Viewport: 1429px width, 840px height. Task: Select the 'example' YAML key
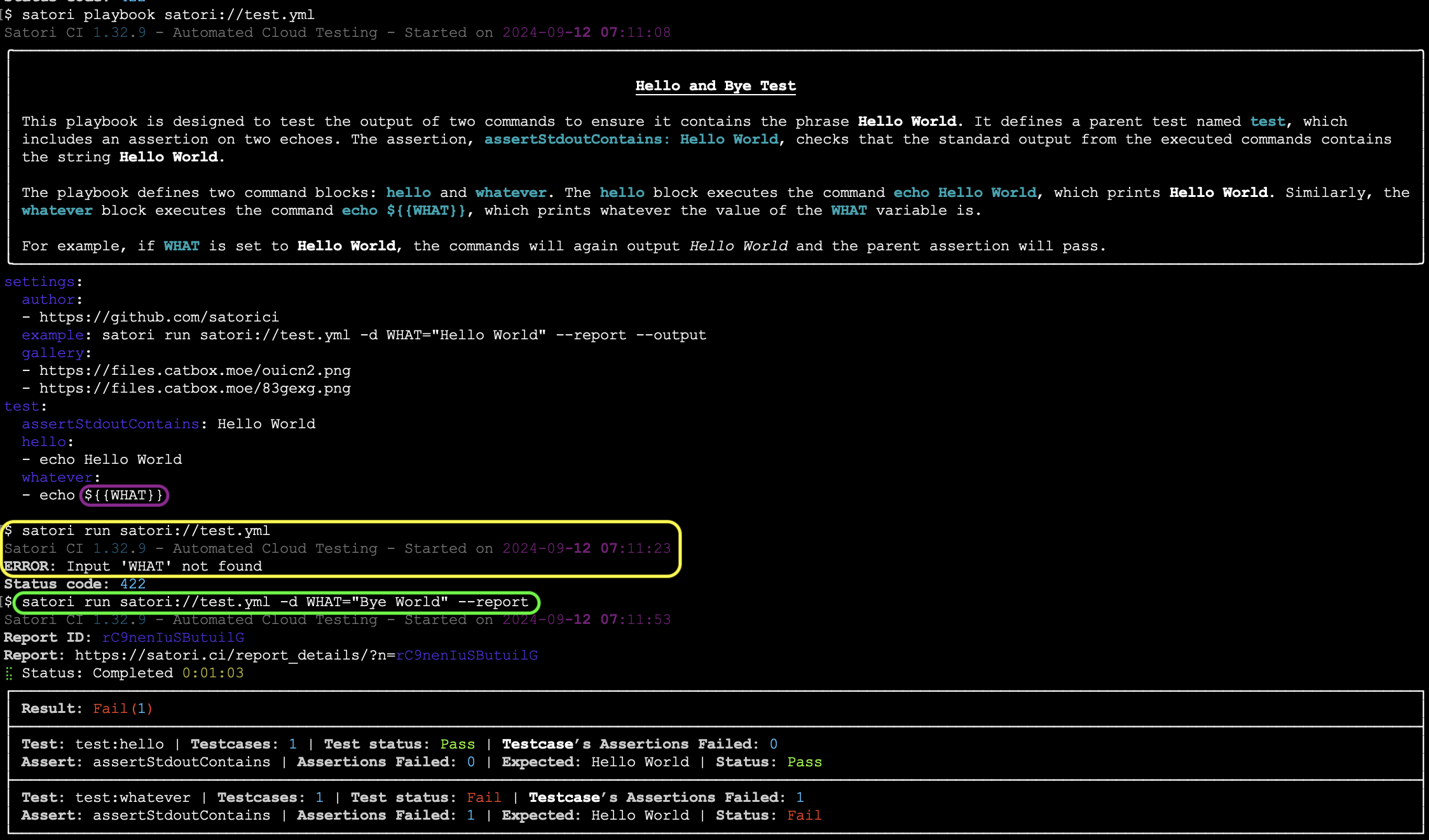(x=53, y=335)
